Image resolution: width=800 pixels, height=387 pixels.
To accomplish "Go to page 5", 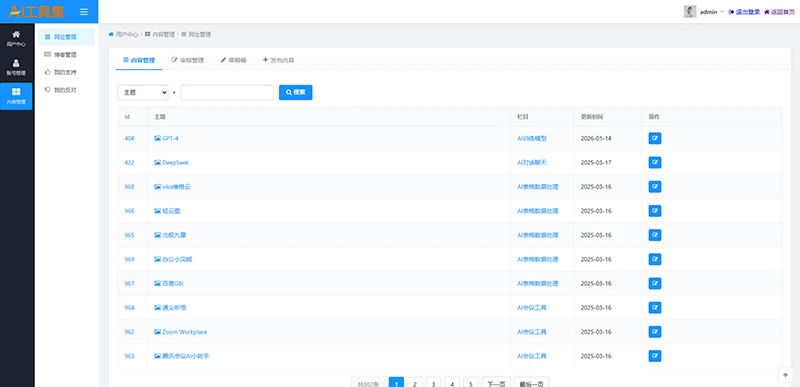I will tap(471, 384).
